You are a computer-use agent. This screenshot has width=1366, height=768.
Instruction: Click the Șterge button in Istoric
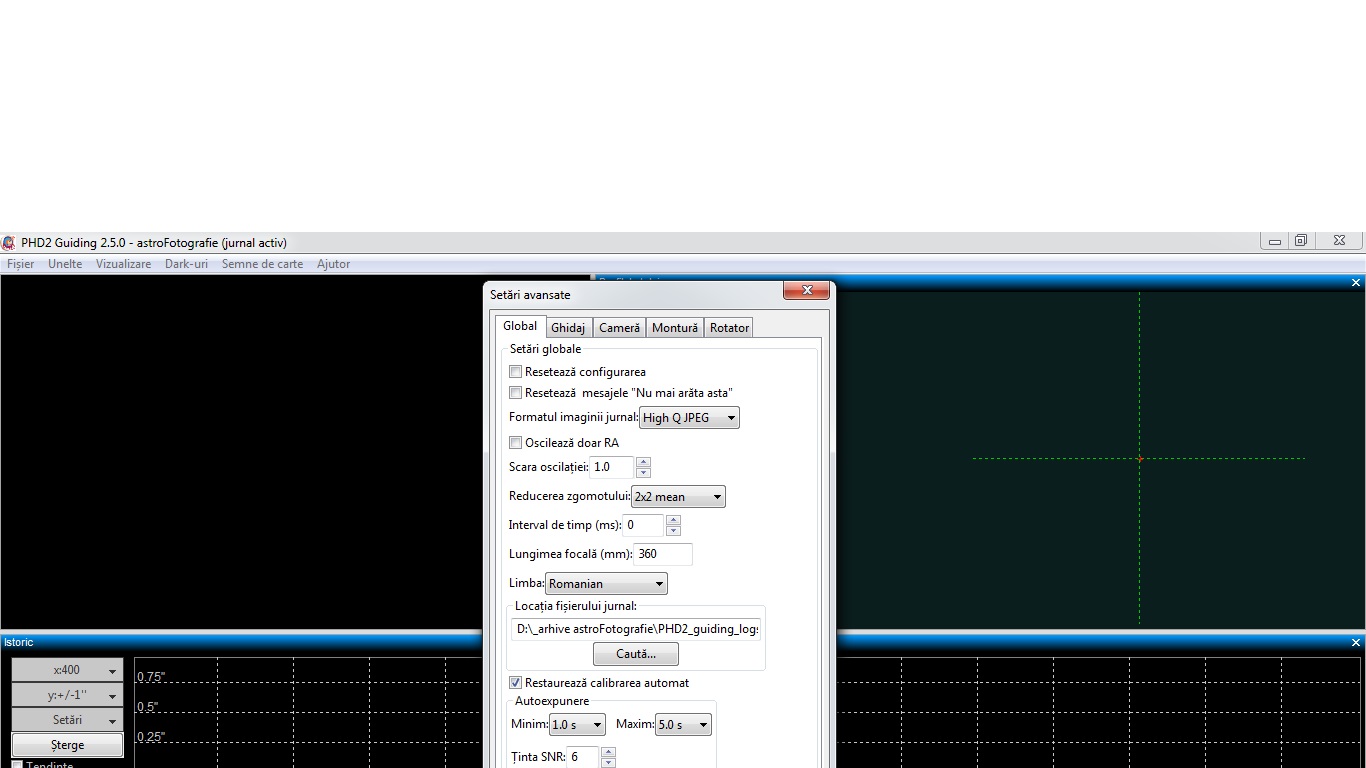[x=68, y=745]
